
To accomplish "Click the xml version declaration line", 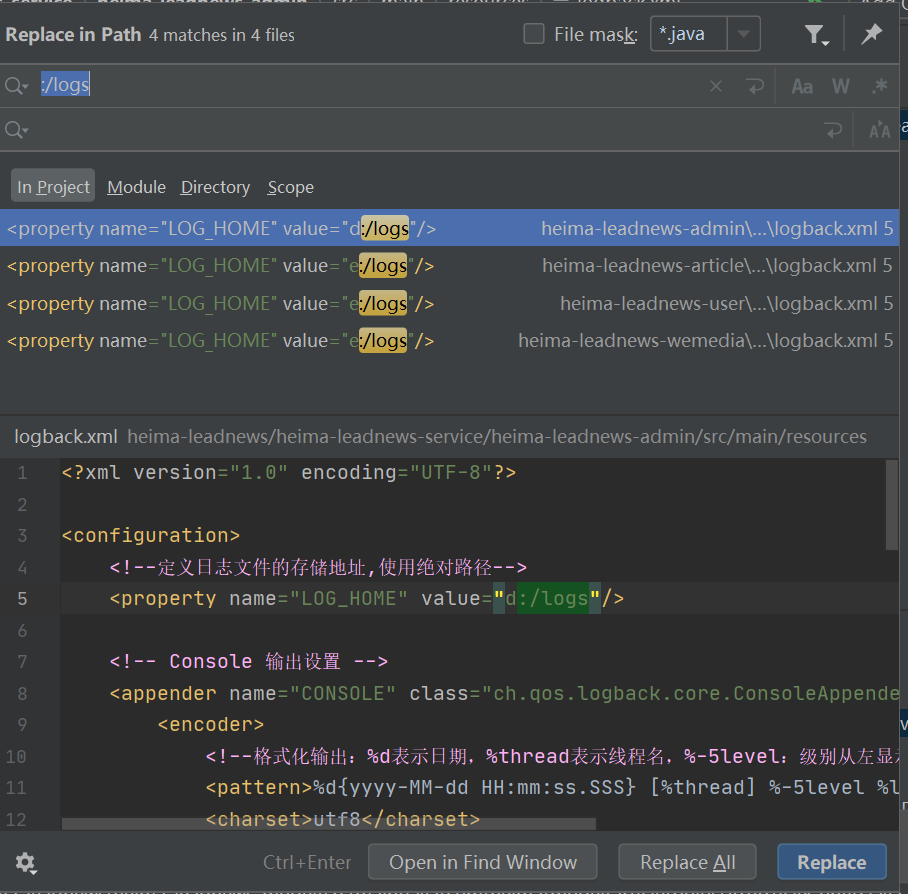I will pyautogui.click(x=288, y=472).
